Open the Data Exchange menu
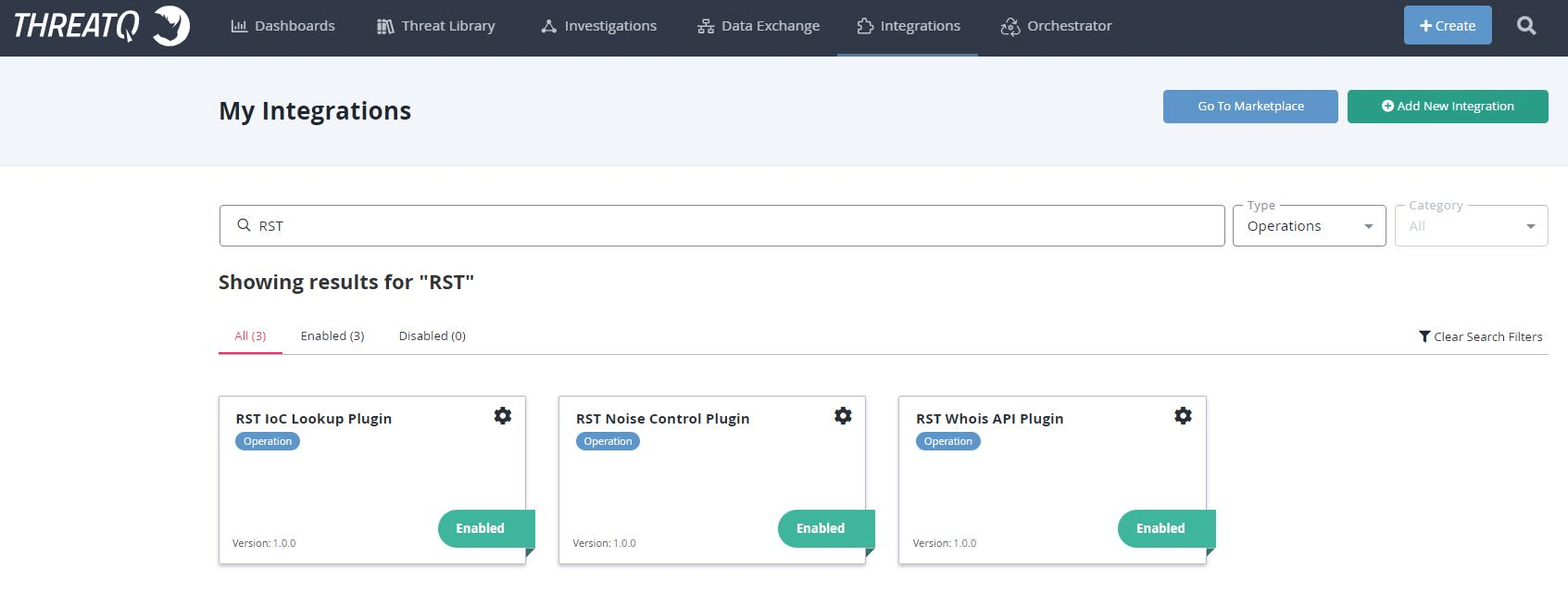The width and height of the screenshot is (1568, 595). (x=759, y=26)
